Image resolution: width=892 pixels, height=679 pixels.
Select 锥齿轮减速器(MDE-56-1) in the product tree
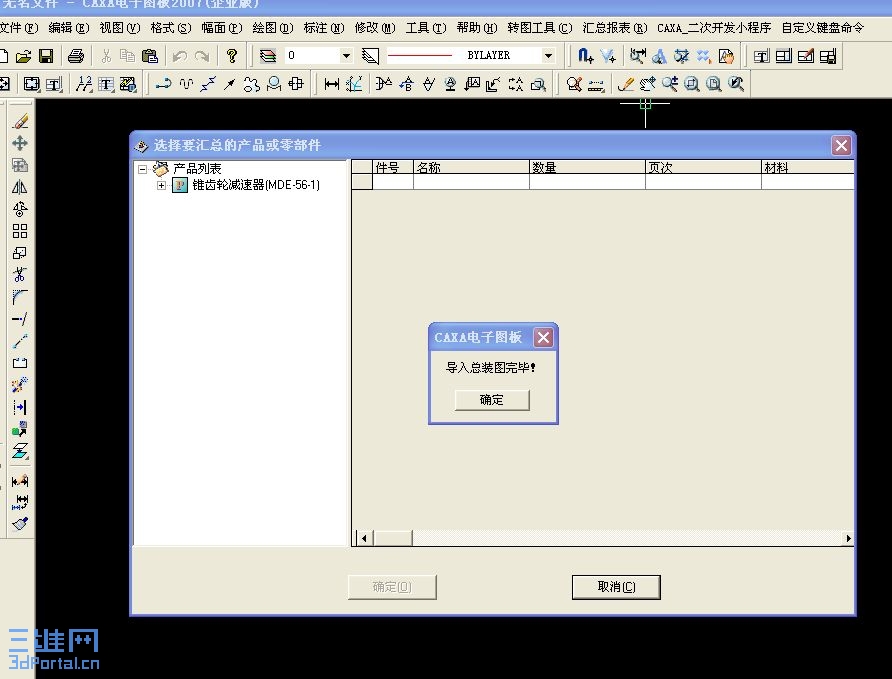pyautogui.click(x=256, y=185)
